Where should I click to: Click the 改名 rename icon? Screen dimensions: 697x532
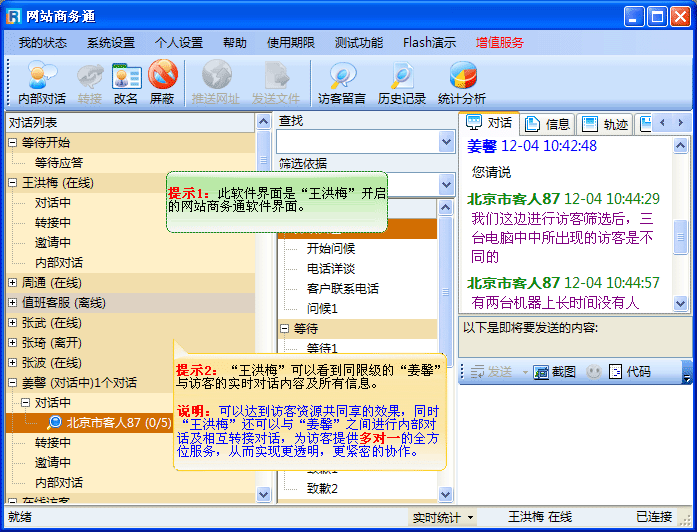(x=126, y=82)
